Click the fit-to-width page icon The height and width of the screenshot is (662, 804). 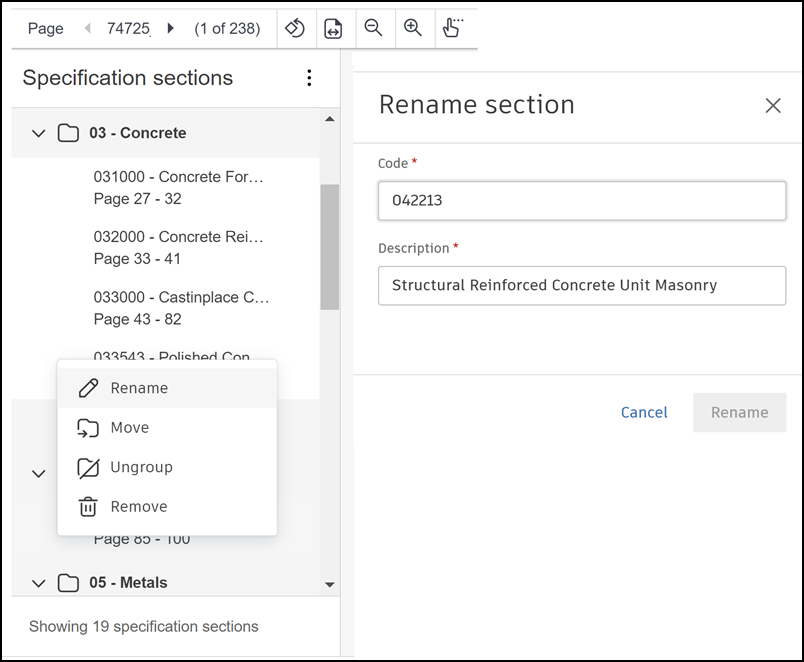coord(333,29)
